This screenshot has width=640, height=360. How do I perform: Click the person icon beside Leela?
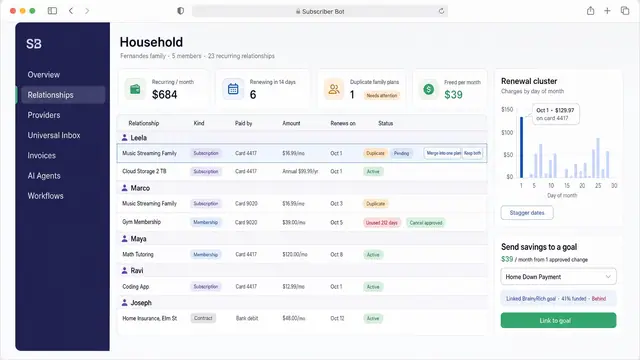tap(124, 138)
